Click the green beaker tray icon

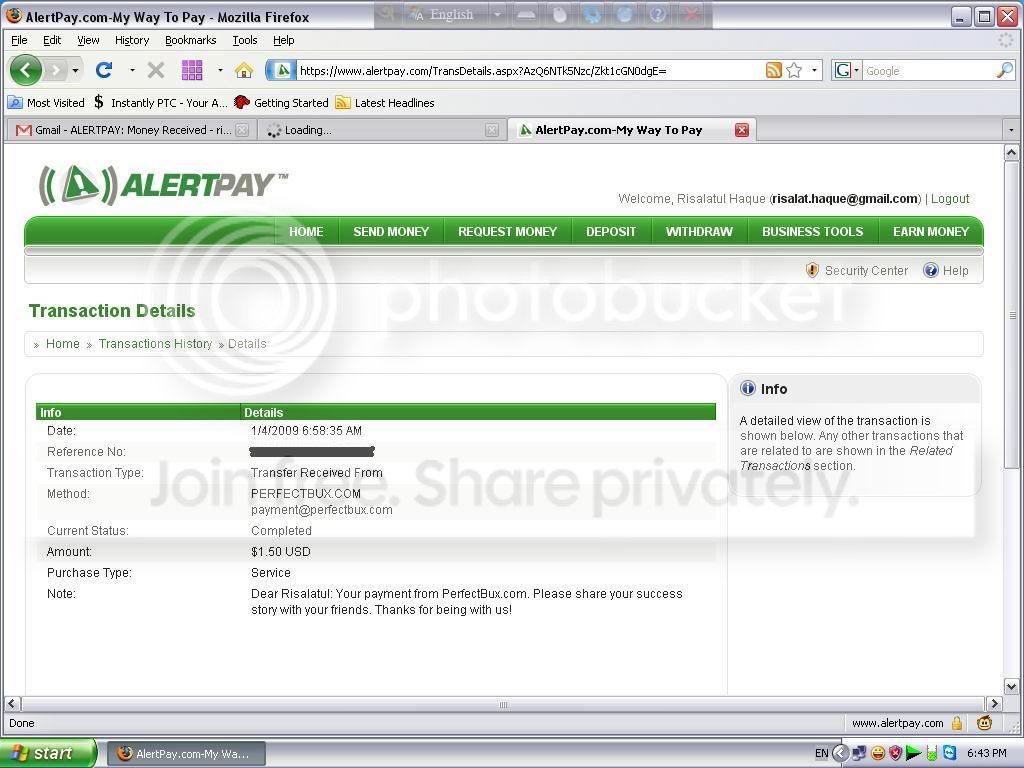pos(932,754)
